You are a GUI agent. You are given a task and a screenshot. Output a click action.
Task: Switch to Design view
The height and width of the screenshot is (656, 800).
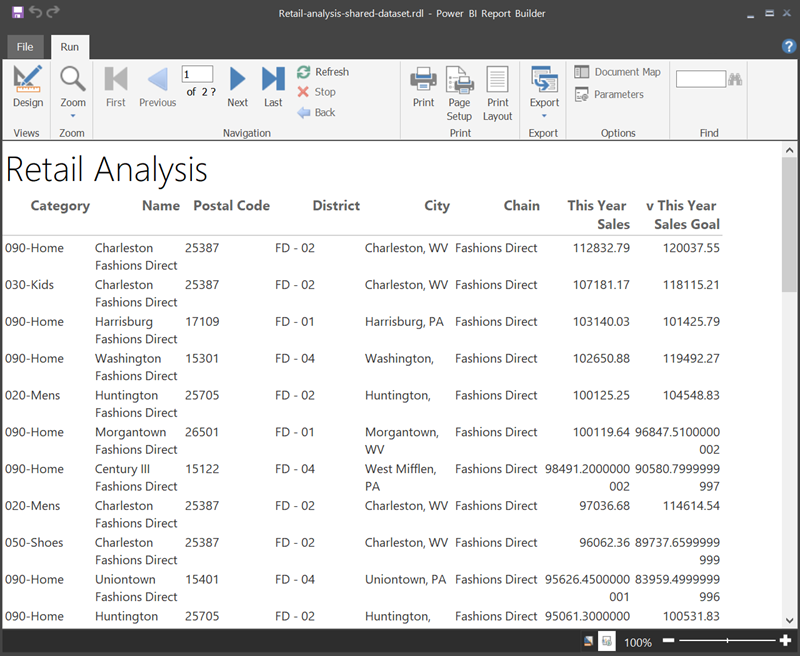tap(28, 86)
